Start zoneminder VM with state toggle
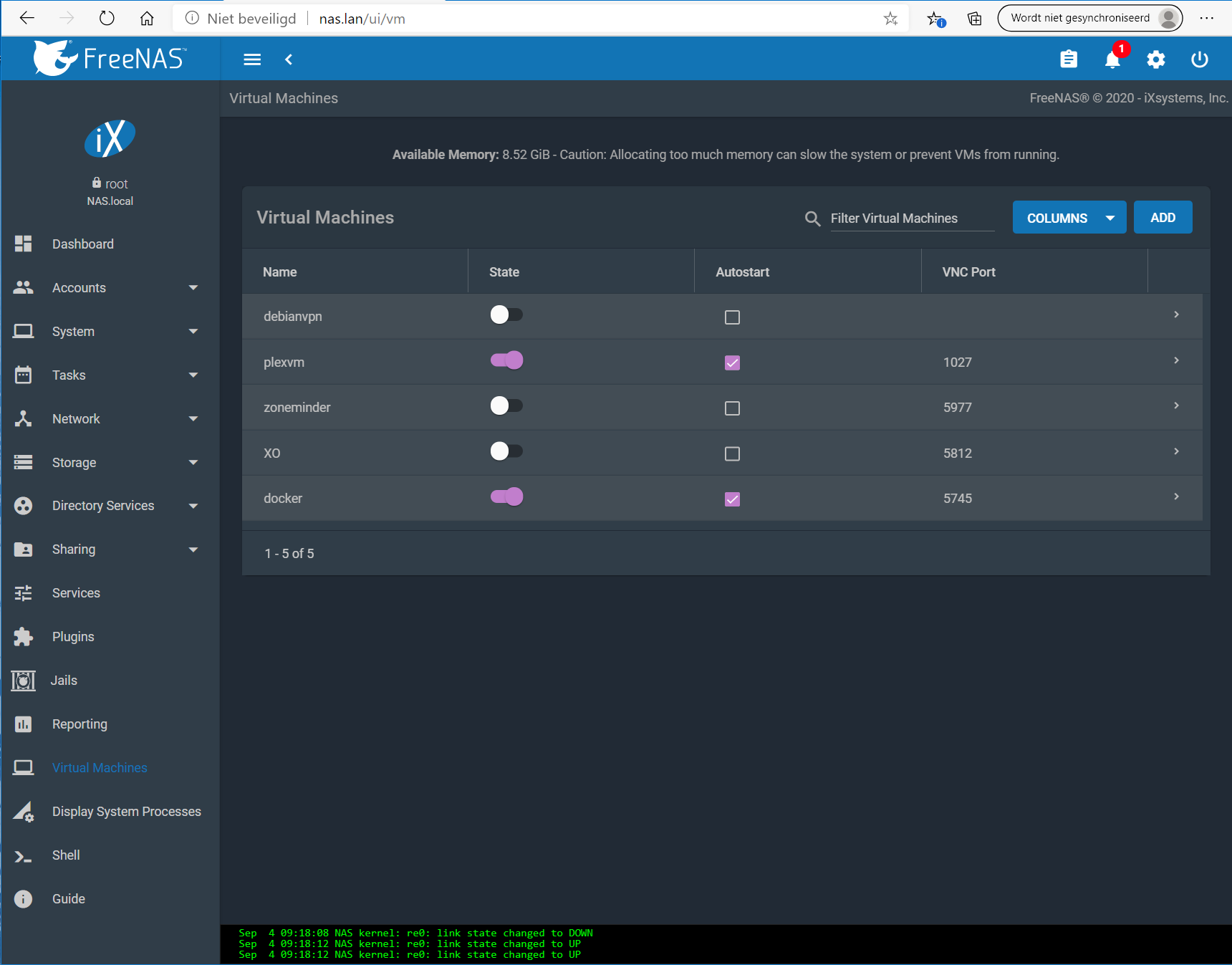This screenshot has height=965, width=1232. (506, 405)
